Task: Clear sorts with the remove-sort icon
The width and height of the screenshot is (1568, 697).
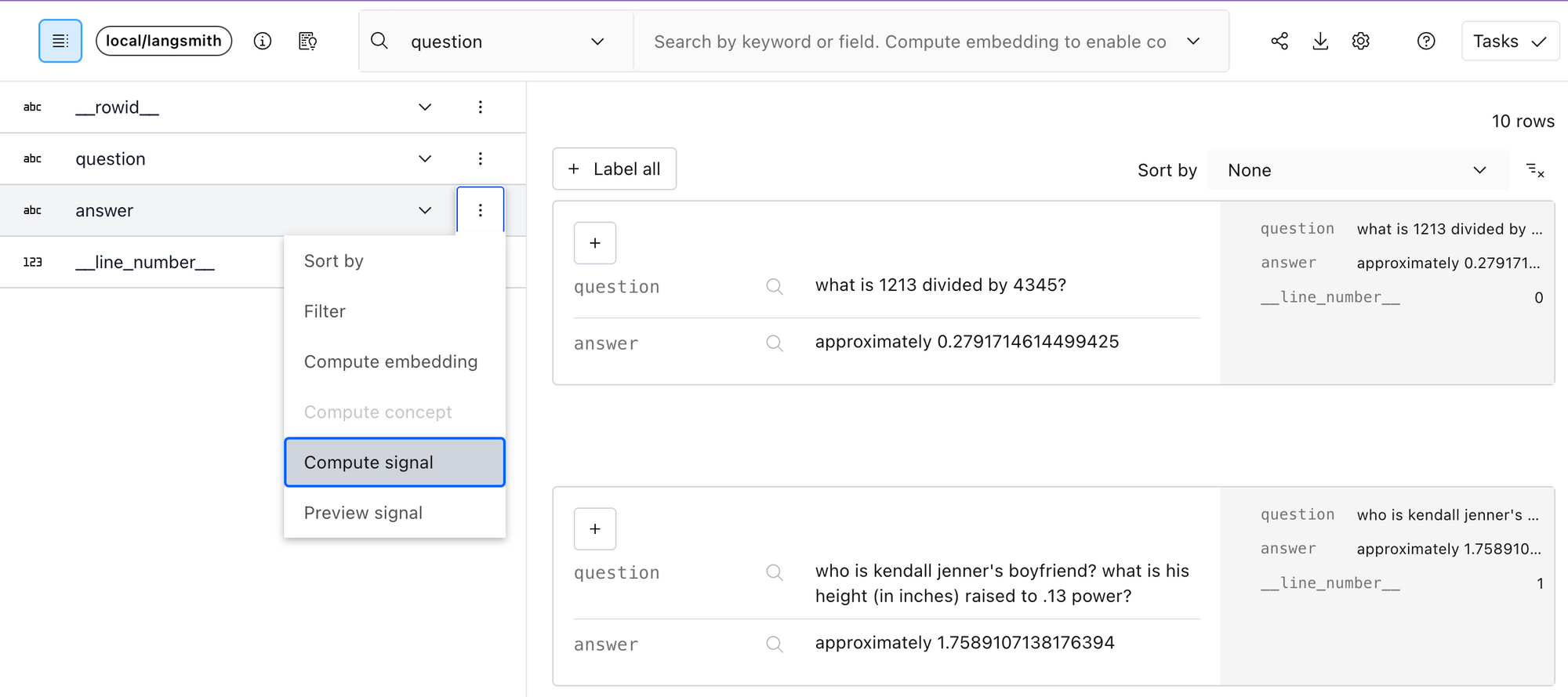Action: 1535,170
